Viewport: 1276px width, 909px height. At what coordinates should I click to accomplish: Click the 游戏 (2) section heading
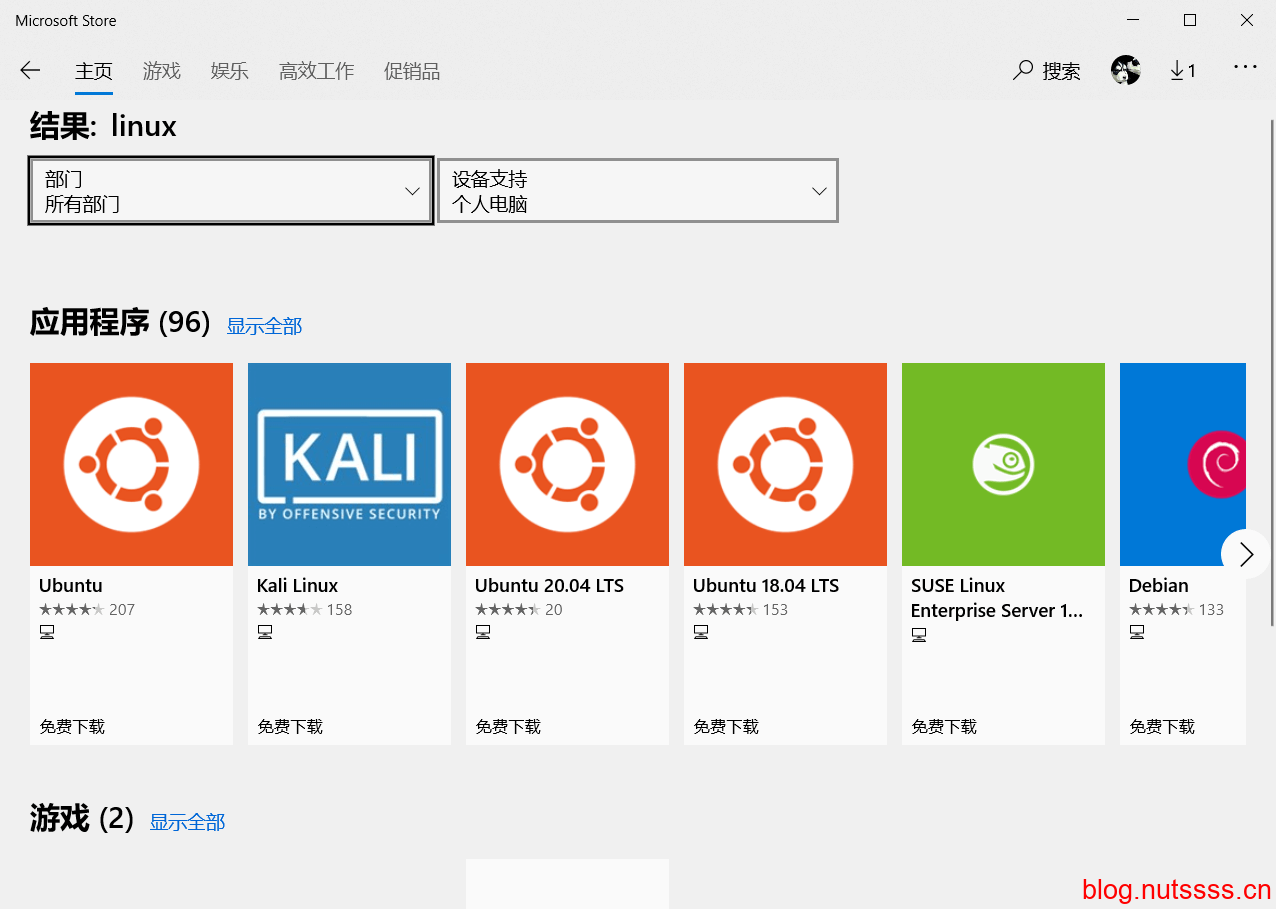coord(82,819)
